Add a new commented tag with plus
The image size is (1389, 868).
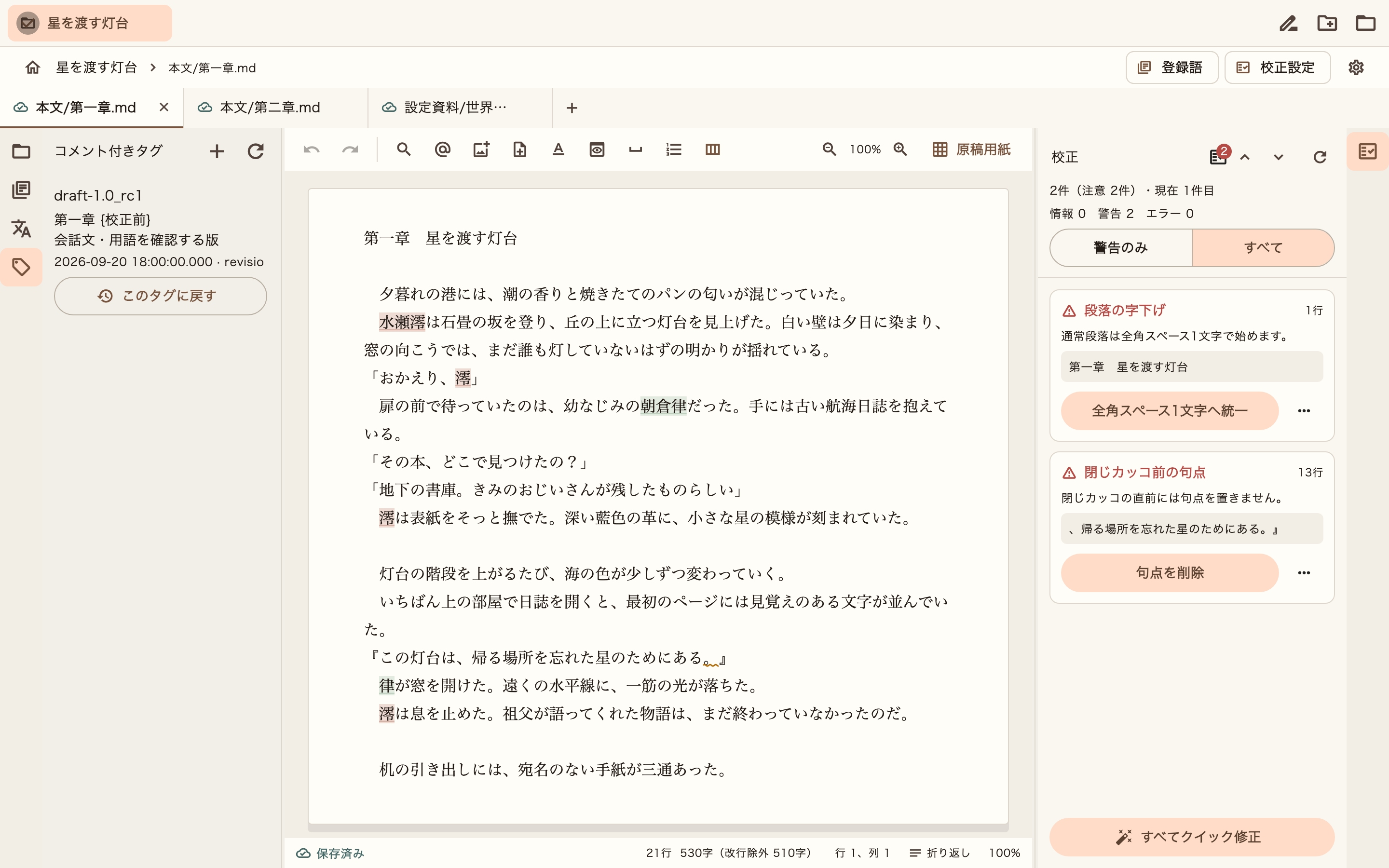click(x=217, y=151)
